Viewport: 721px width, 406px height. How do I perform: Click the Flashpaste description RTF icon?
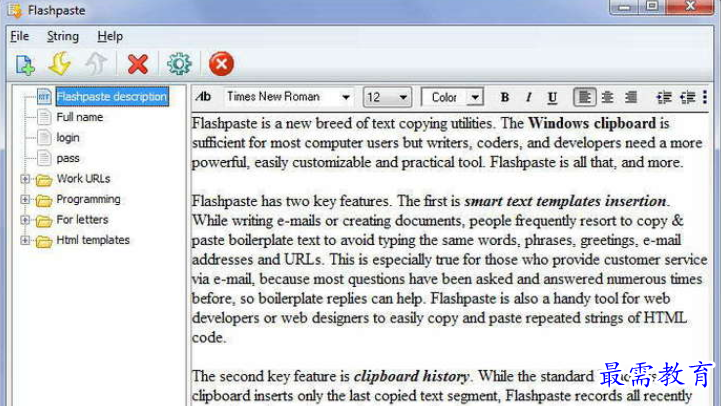(44, 97)
